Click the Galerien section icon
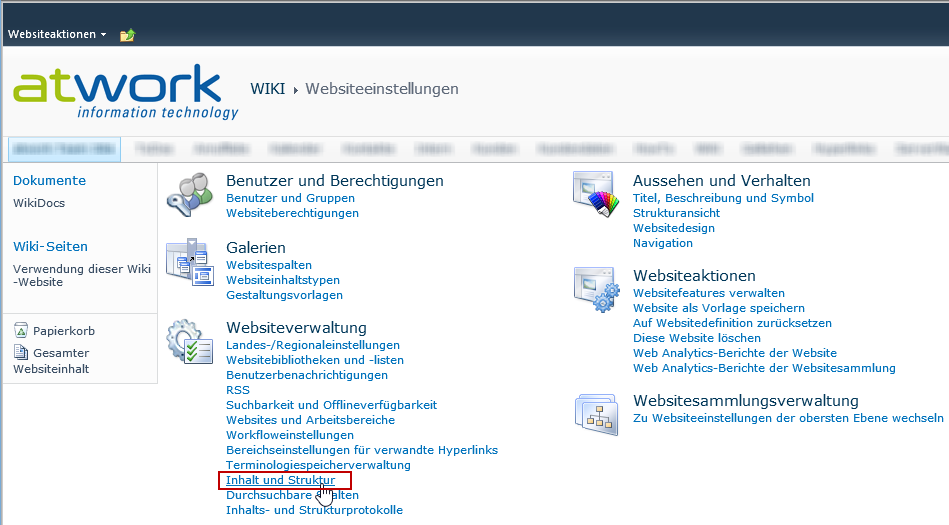 tap(189, 262)
